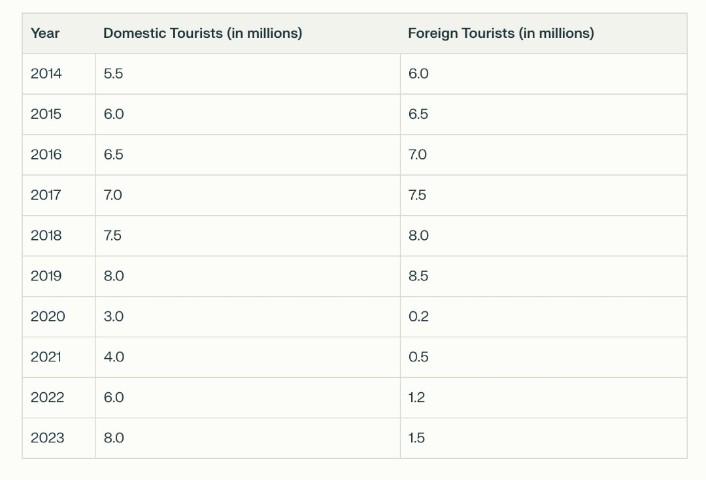Screen dimensions: 706x480
Task: Click foreign tourists value 0.2 for 2020
Action: (418, 317)
